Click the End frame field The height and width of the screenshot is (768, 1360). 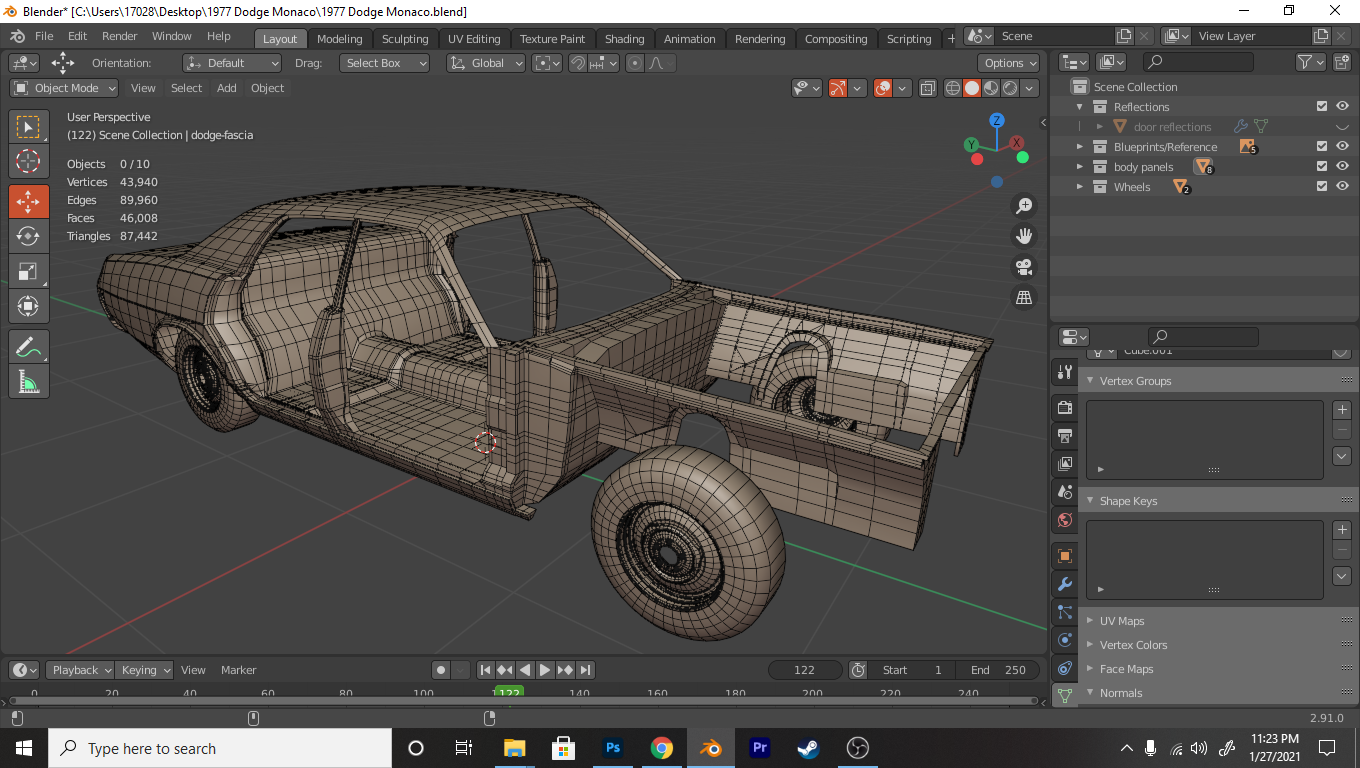coord(997,670)
